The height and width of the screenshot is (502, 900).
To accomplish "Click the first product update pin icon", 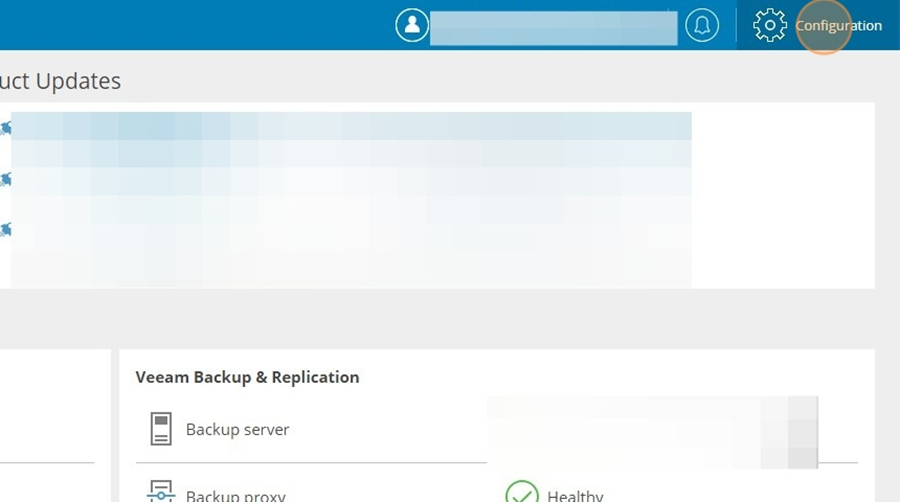I will point(5,129).
